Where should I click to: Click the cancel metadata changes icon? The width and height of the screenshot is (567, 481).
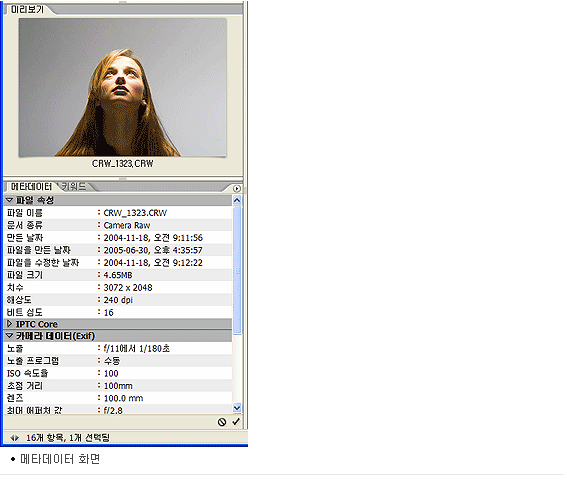click(x=222, y=422)
